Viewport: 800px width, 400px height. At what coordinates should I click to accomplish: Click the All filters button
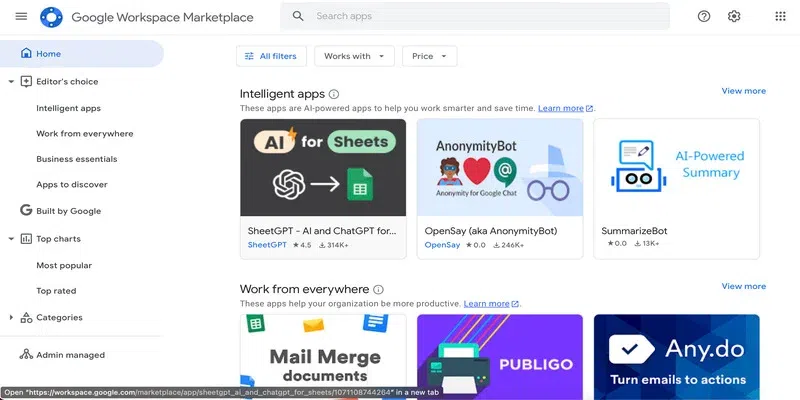[271, 56]
